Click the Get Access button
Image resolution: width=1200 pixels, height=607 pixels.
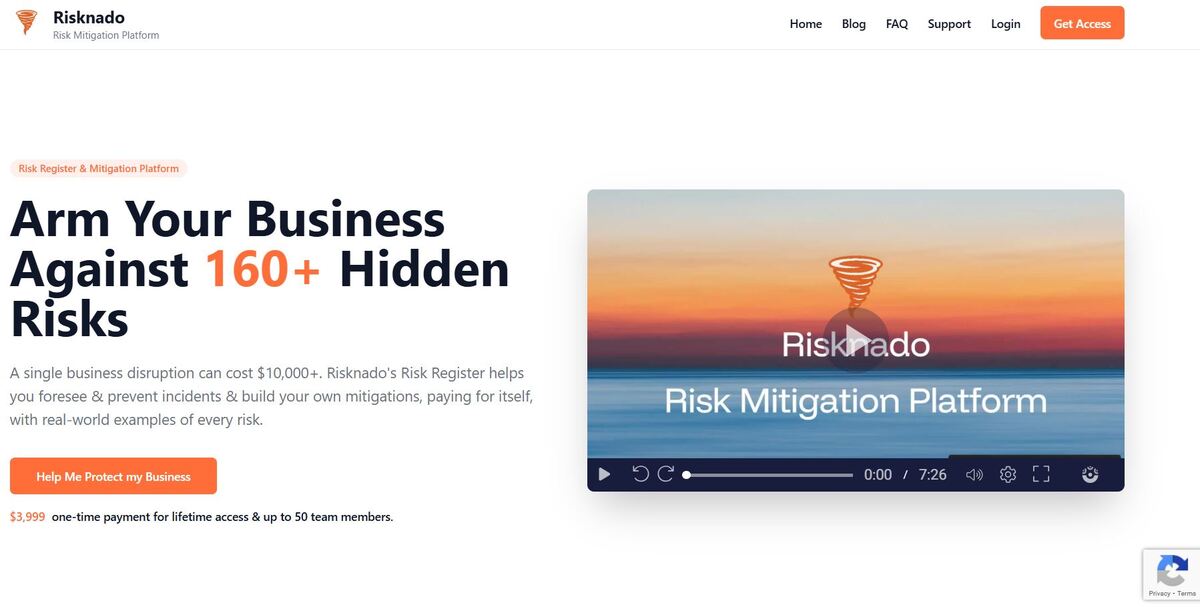click(x=1082, y=23)
